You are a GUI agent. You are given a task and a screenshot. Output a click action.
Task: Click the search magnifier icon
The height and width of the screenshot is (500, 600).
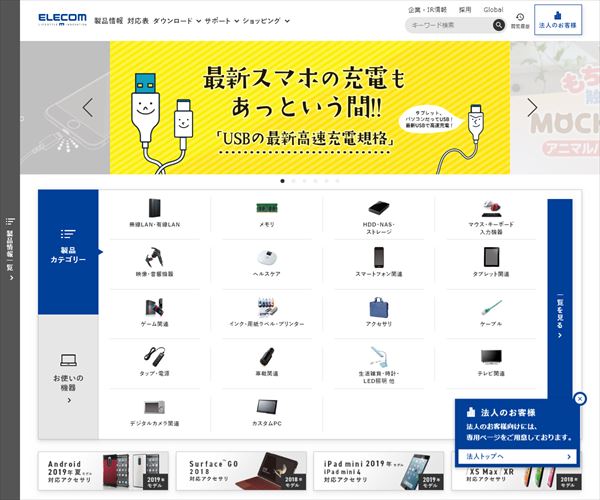[x=498, y=25]
